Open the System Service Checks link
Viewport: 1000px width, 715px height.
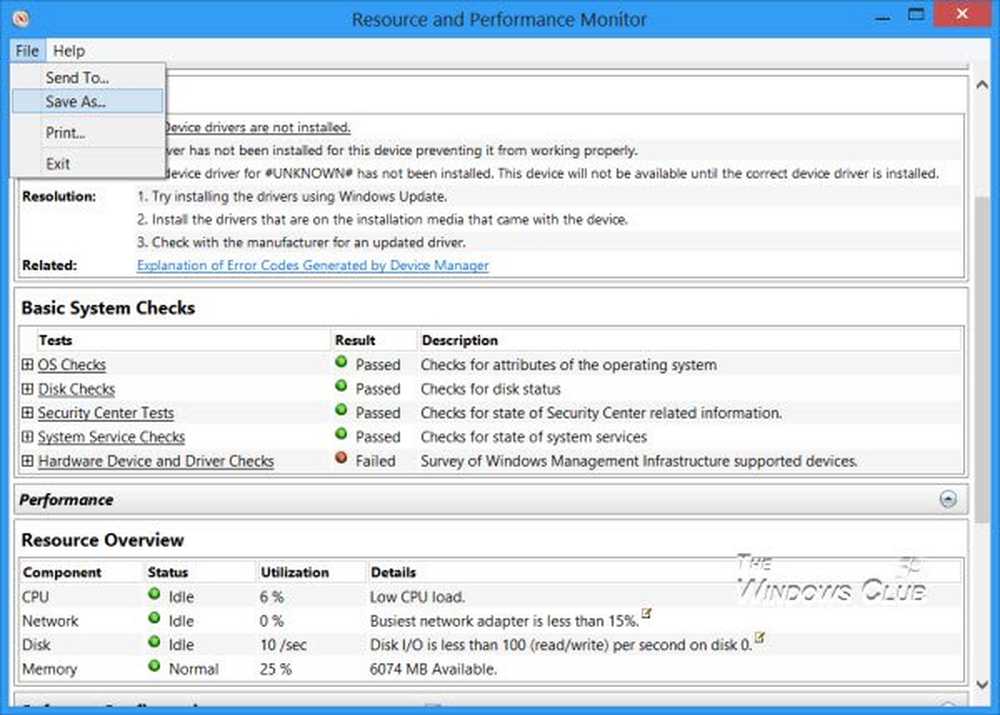pos(112,437)
